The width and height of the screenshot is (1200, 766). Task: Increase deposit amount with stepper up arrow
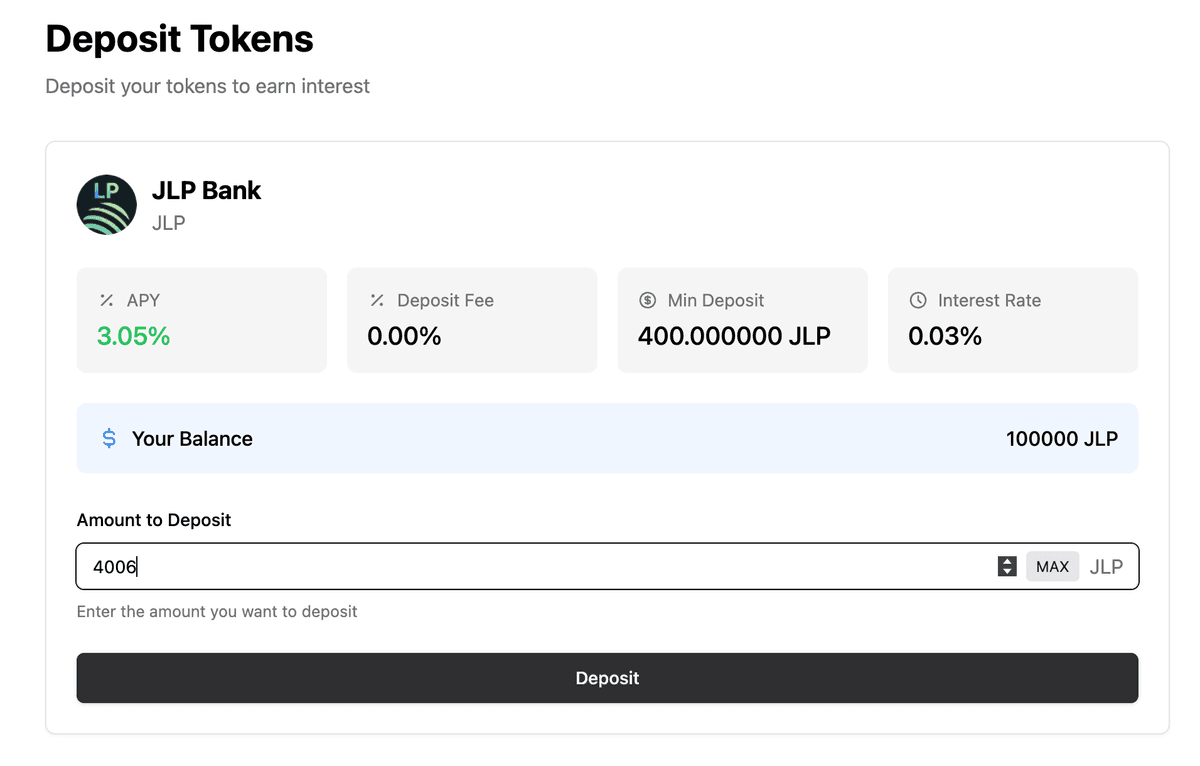(x=1007, y=561)
